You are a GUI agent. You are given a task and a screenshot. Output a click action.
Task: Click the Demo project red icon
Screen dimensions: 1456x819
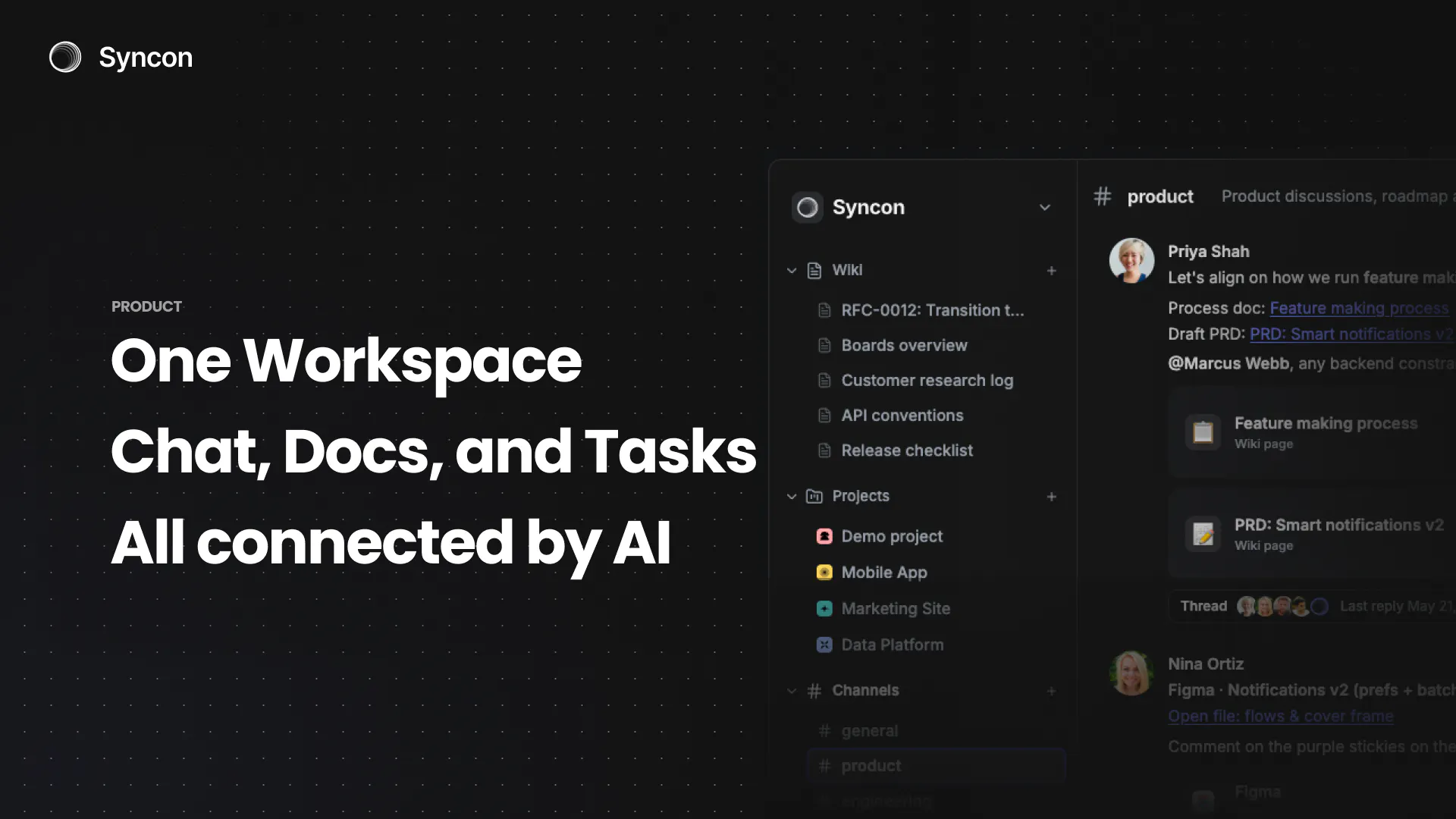[x=824, y=536]
